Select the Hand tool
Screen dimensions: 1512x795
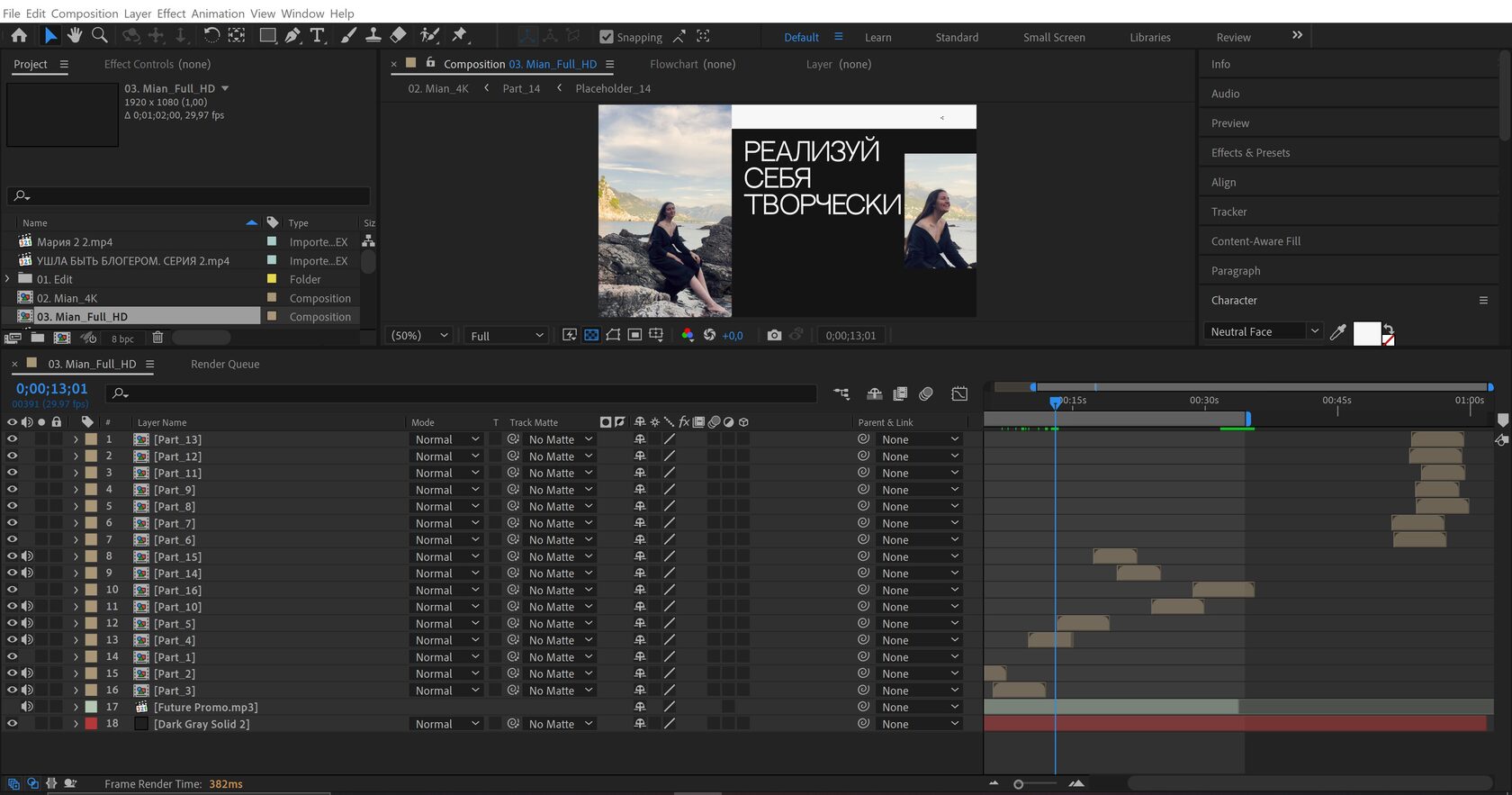[75, 35]
